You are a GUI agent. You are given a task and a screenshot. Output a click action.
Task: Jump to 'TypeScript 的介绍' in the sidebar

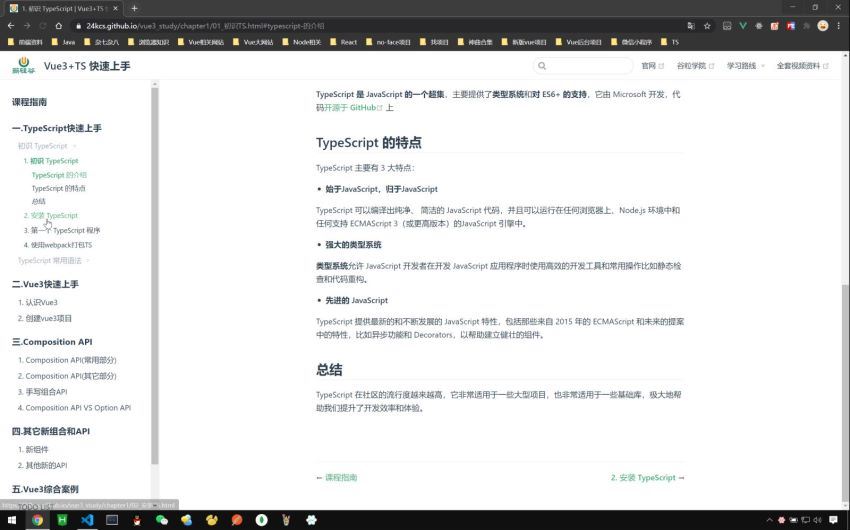(x=59, y=175)
